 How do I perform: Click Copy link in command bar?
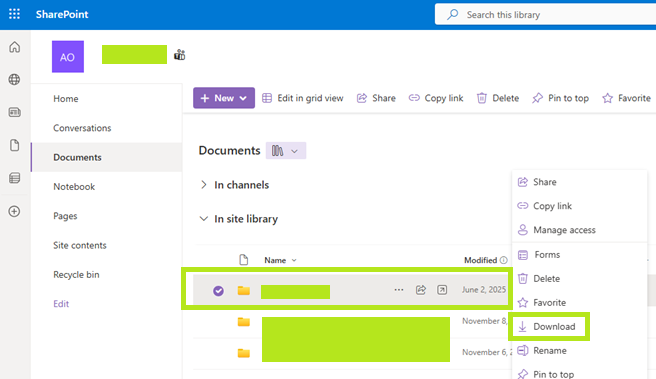point(436,98)
